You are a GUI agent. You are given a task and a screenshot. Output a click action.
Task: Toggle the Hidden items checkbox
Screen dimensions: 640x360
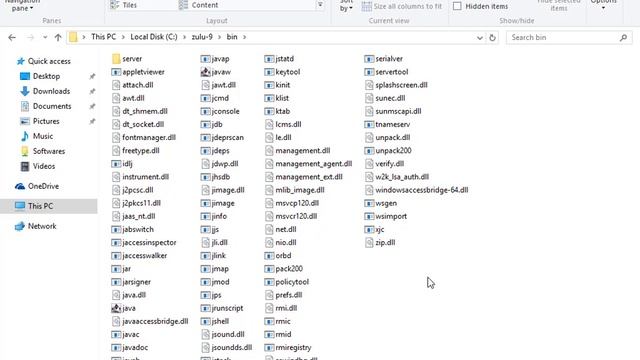[457, 6]
